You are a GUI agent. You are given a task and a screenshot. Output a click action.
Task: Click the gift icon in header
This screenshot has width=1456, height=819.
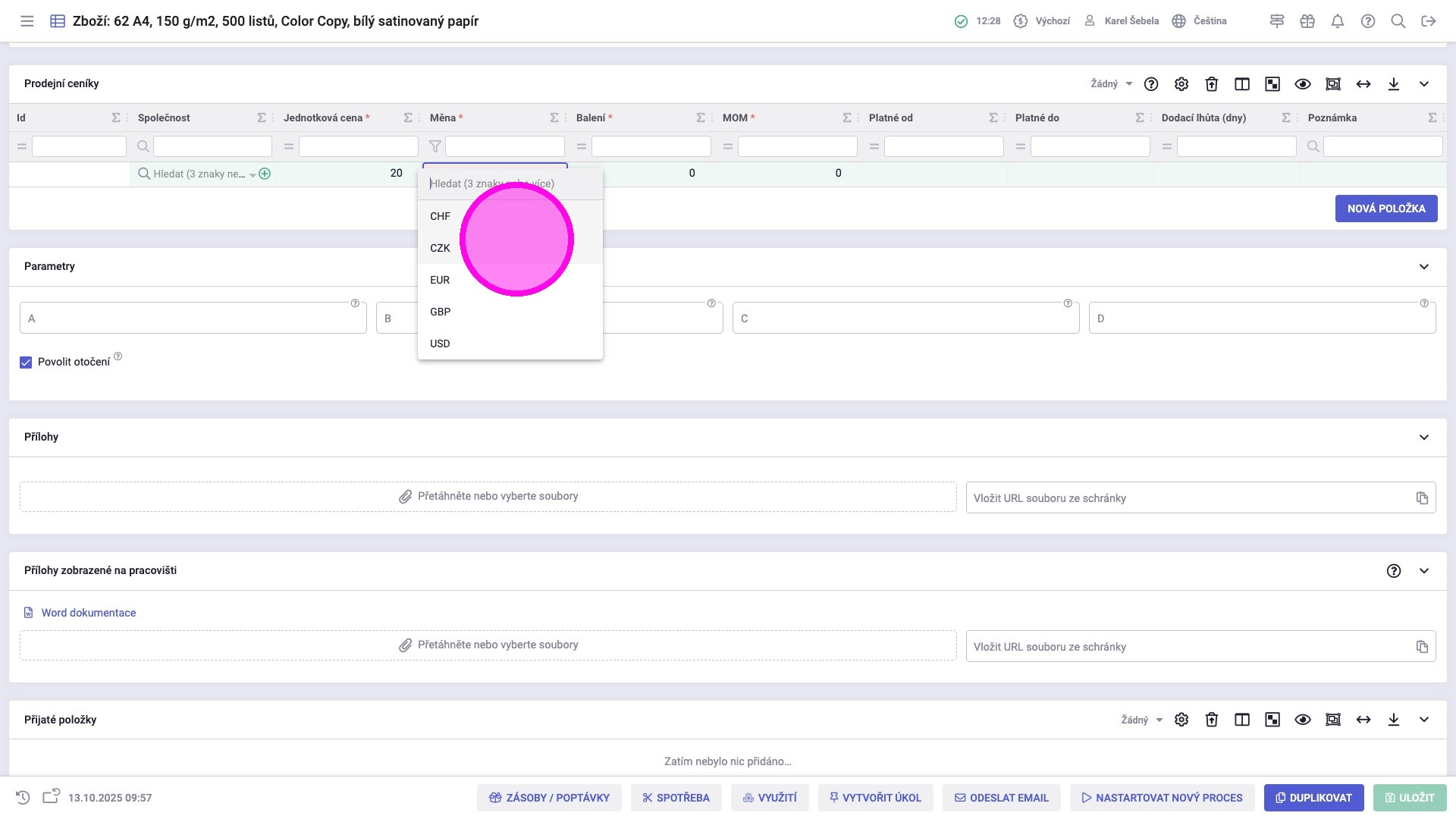pyautogui.click(x=1307, y=21)
